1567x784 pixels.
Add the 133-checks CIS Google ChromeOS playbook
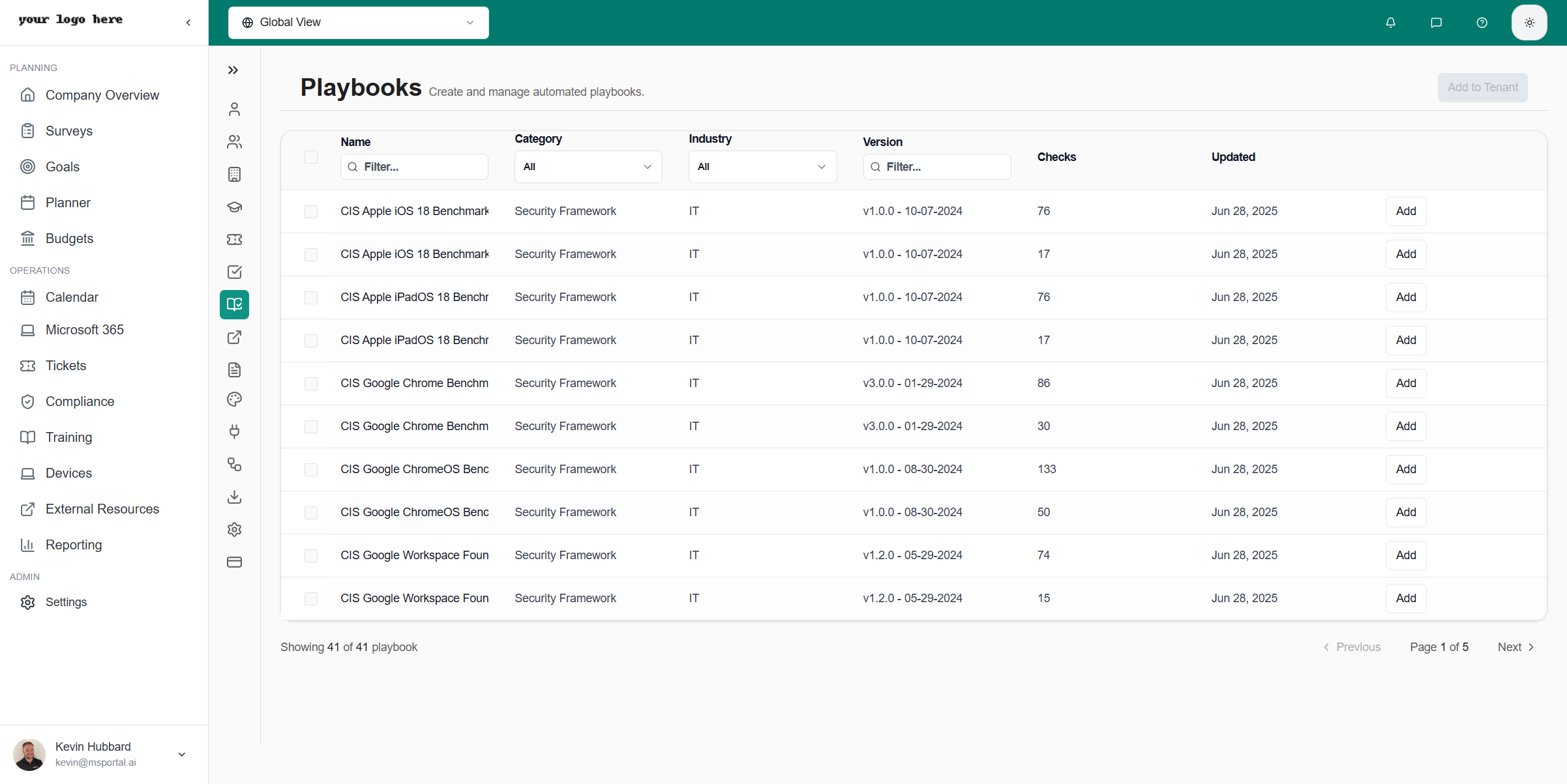coord(1405,469)
